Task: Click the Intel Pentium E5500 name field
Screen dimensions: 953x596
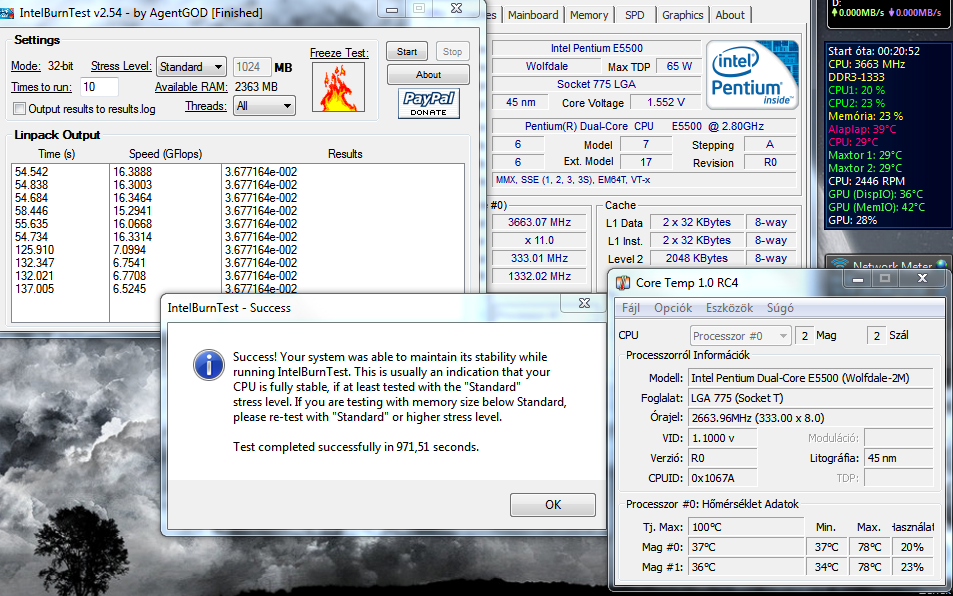Action: 596,48
